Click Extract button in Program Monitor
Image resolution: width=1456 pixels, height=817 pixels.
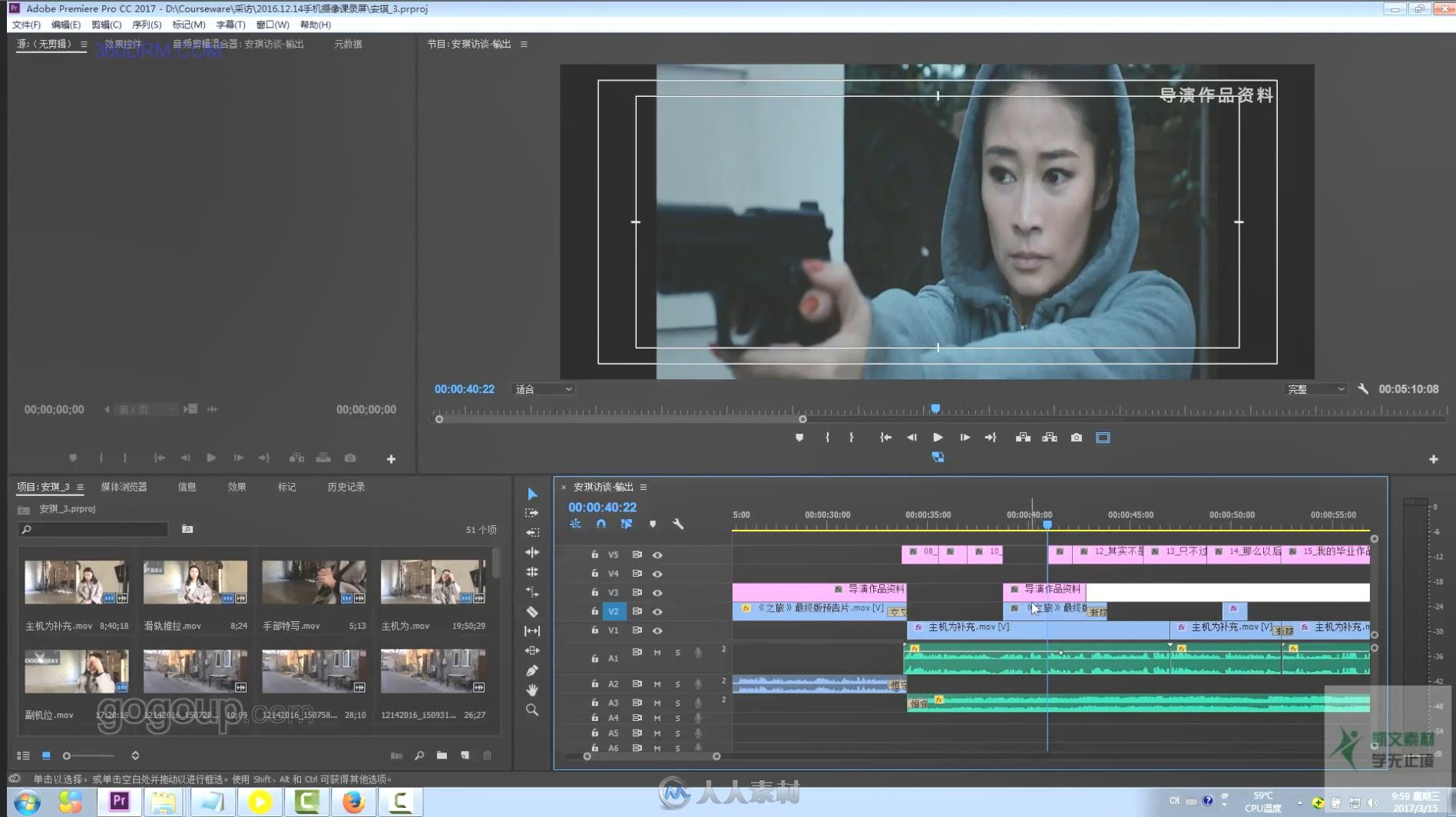point(1050,438)
